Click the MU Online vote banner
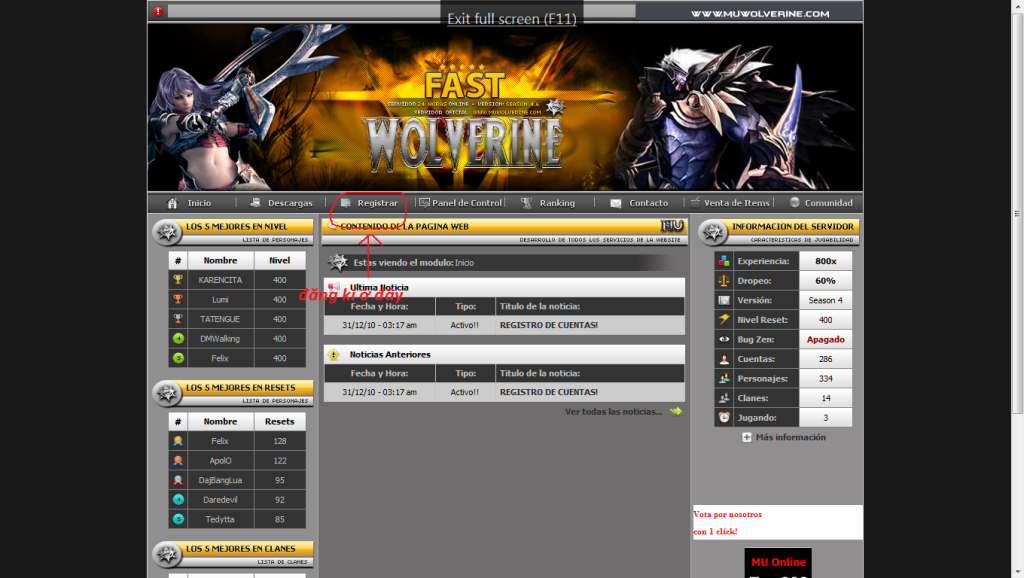The image size is (1024, 578). [778, 563]
